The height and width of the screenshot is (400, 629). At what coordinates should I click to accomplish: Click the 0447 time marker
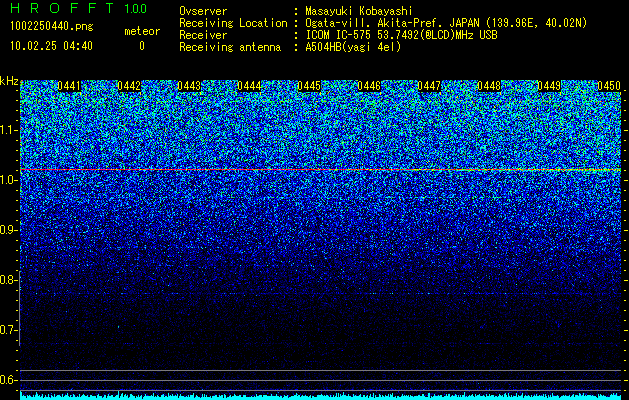(x=429, y=86)
